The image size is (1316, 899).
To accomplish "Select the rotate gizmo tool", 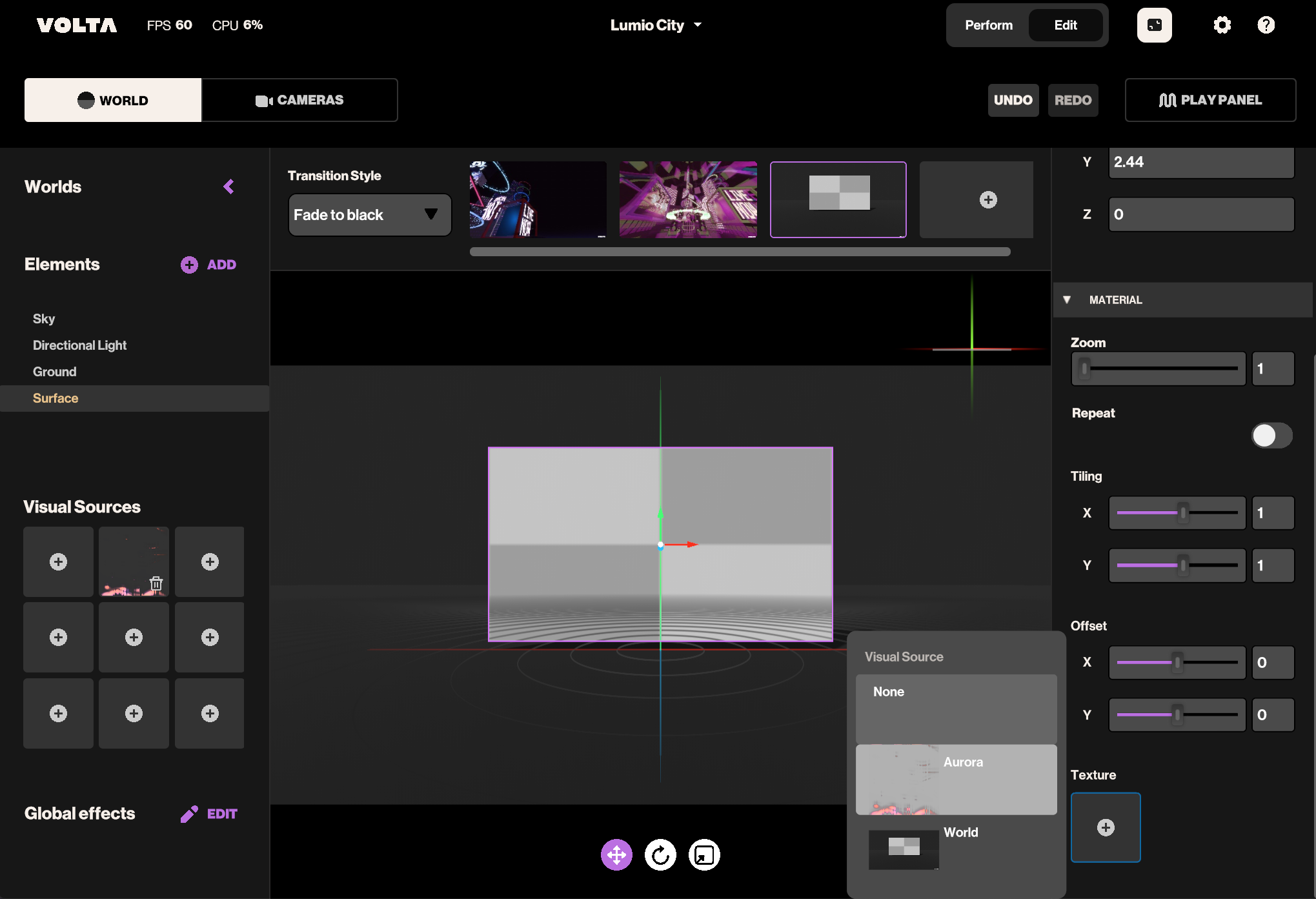I will [660, 855].
